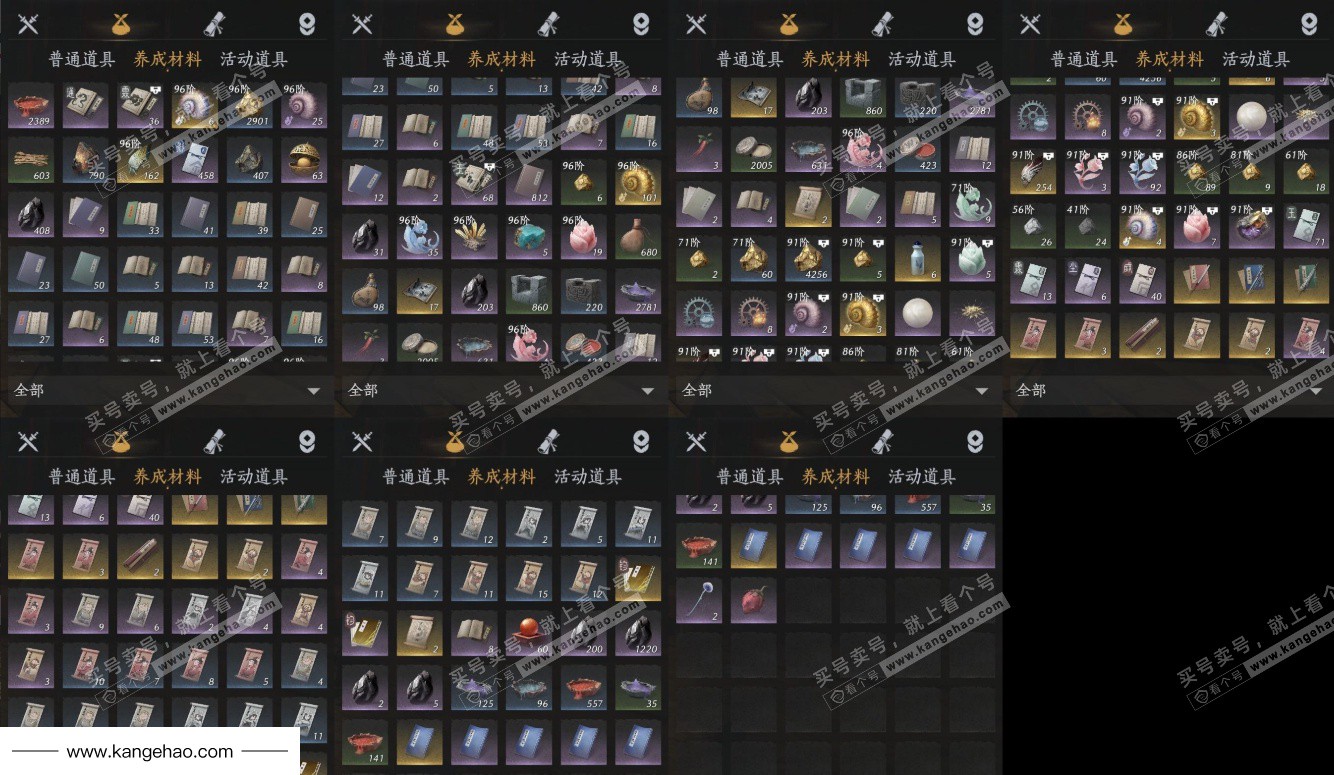Click the black ore item with count 1220
Viewport: 1334px width, 775px height.
tap(638, 632)
